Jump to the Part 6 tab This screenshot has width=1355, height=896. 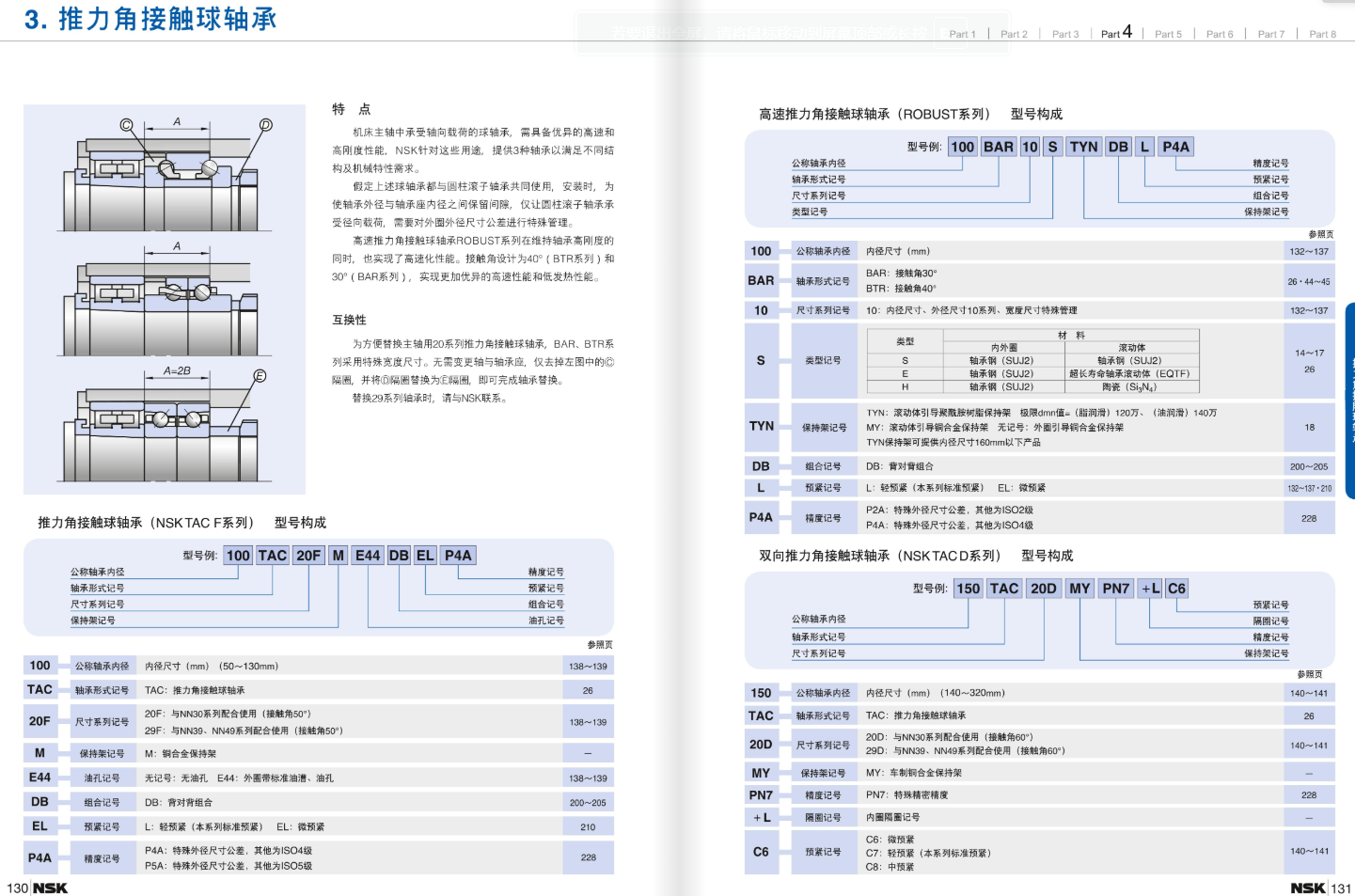click(1220, 34)
